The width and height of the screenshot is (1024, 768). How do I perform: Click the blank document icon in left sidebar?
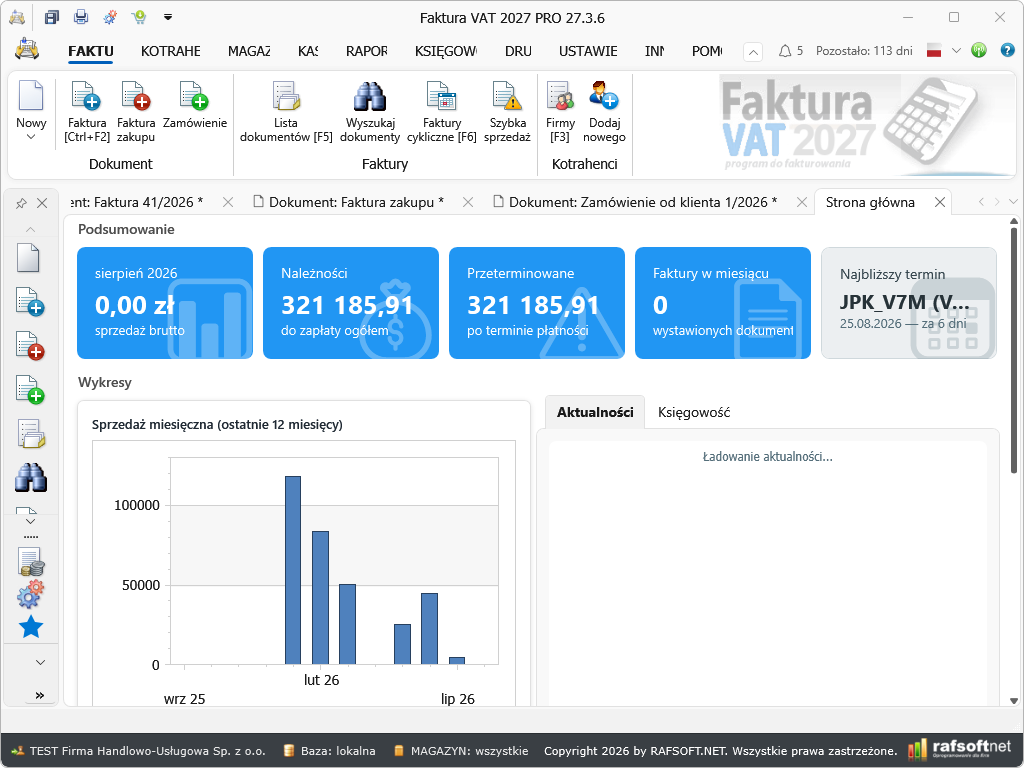coord(29,258)
